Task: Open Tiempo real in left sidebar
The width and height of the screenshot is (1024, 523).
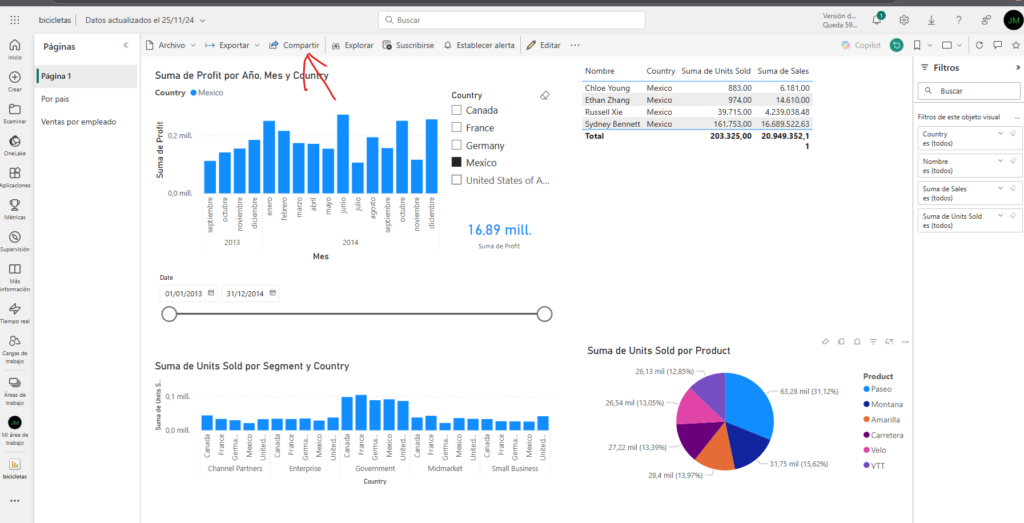Action: [15, 309]
